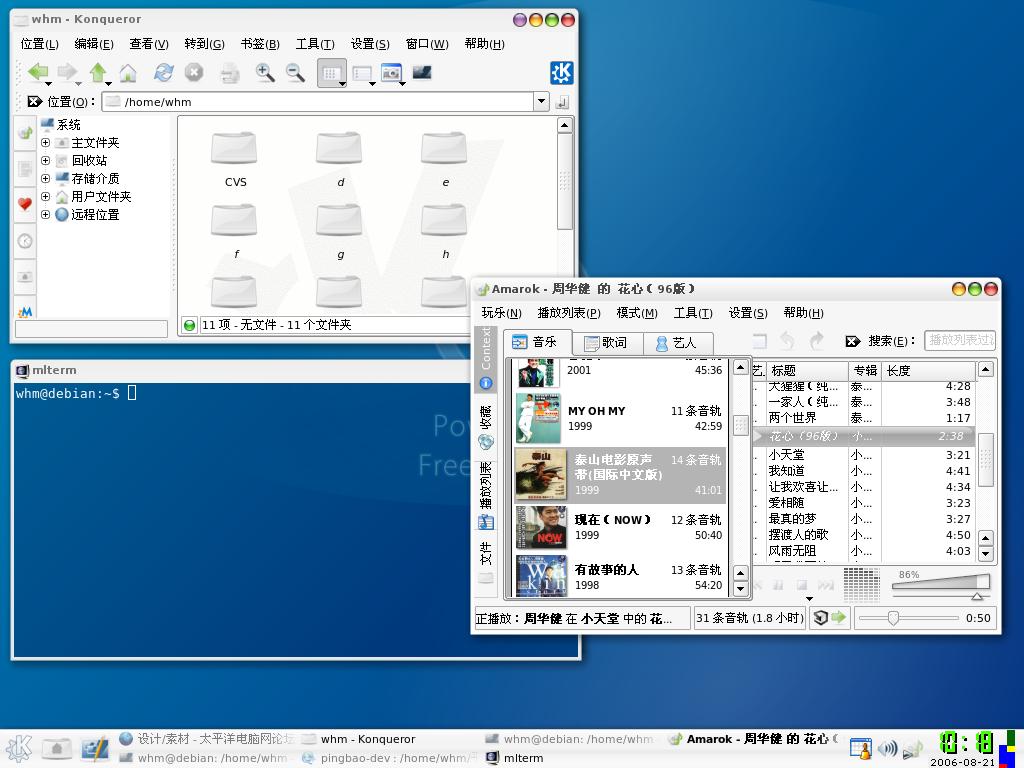Screen dimensions: 1024x768
Task: Open the back history dropdown arrow
Action: pos(48,84)
